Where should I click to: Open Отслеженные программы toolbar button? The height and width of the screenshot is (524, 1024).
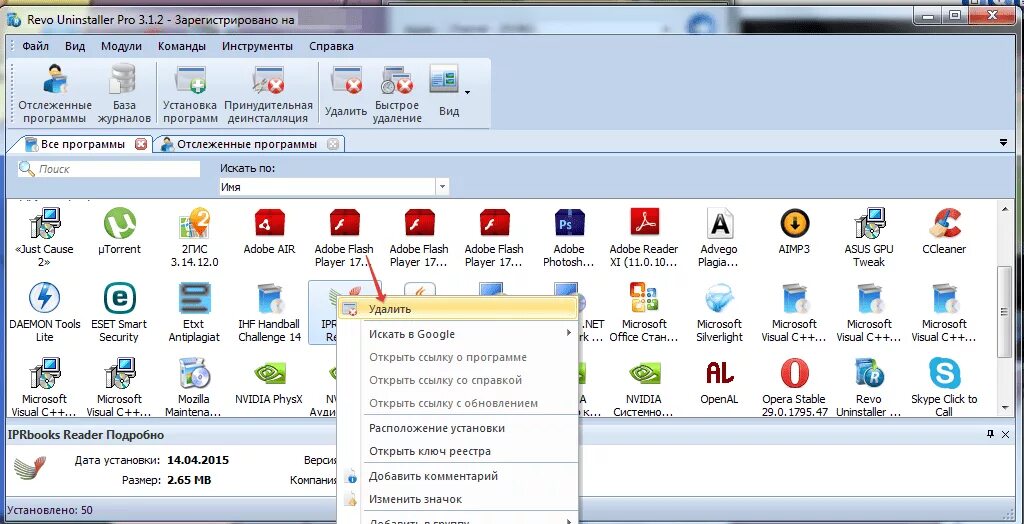coord(55,93)
